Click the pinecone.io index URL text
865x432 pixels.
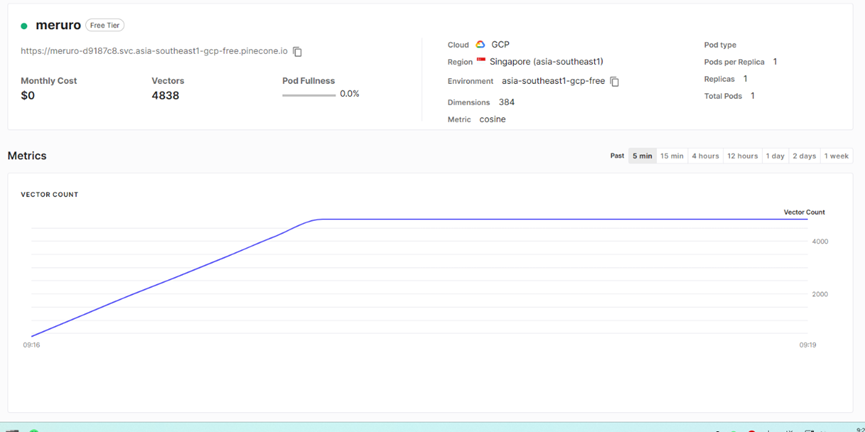coord(154,51)
